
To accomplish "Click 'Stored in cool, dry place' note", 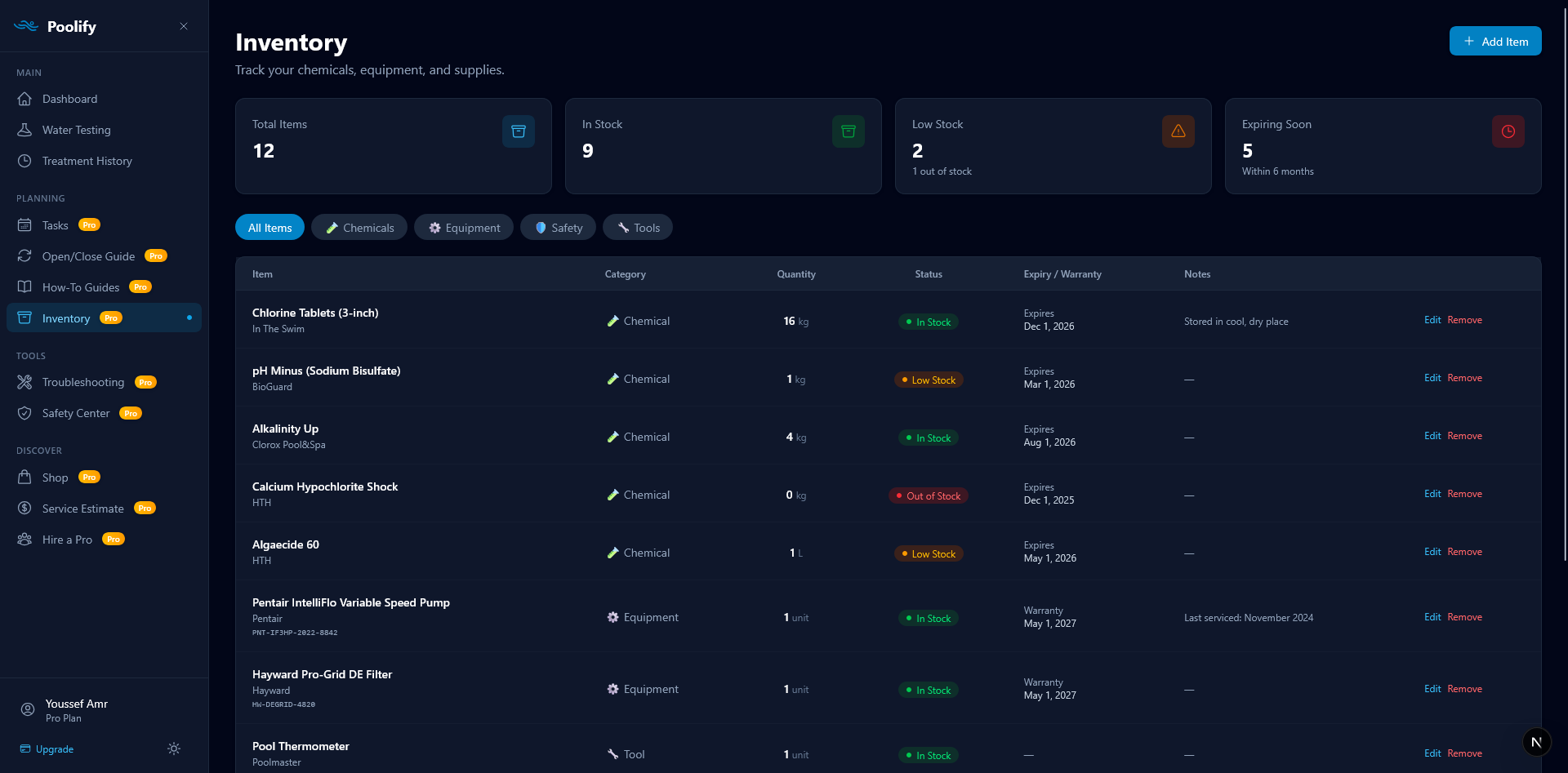I will [x=1236, y=322].
